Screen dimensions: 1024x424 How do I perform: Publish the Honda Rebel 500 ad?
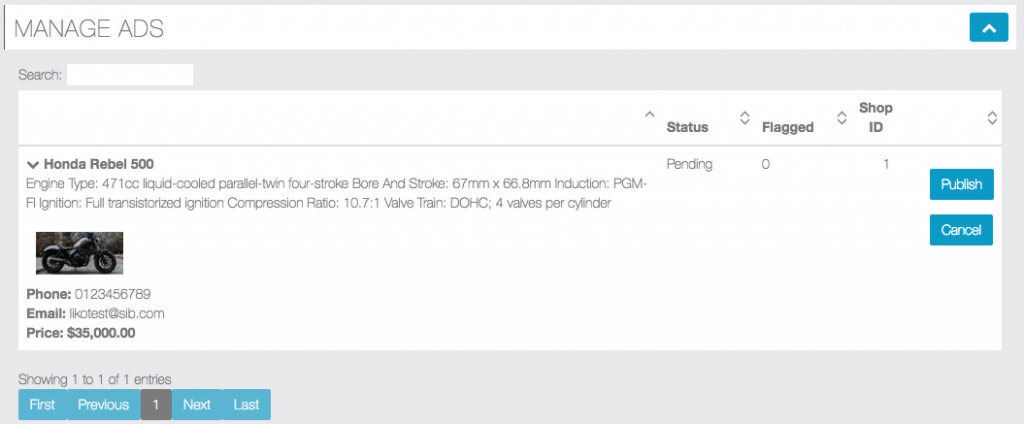(961, 184)
